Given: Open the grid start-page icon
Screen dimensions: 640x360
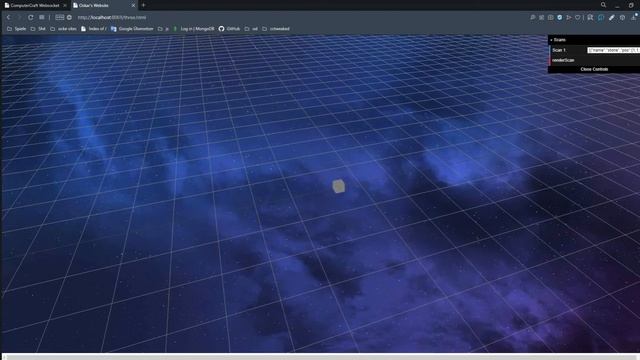Looking at the screenshot, I should pos(42,18).
